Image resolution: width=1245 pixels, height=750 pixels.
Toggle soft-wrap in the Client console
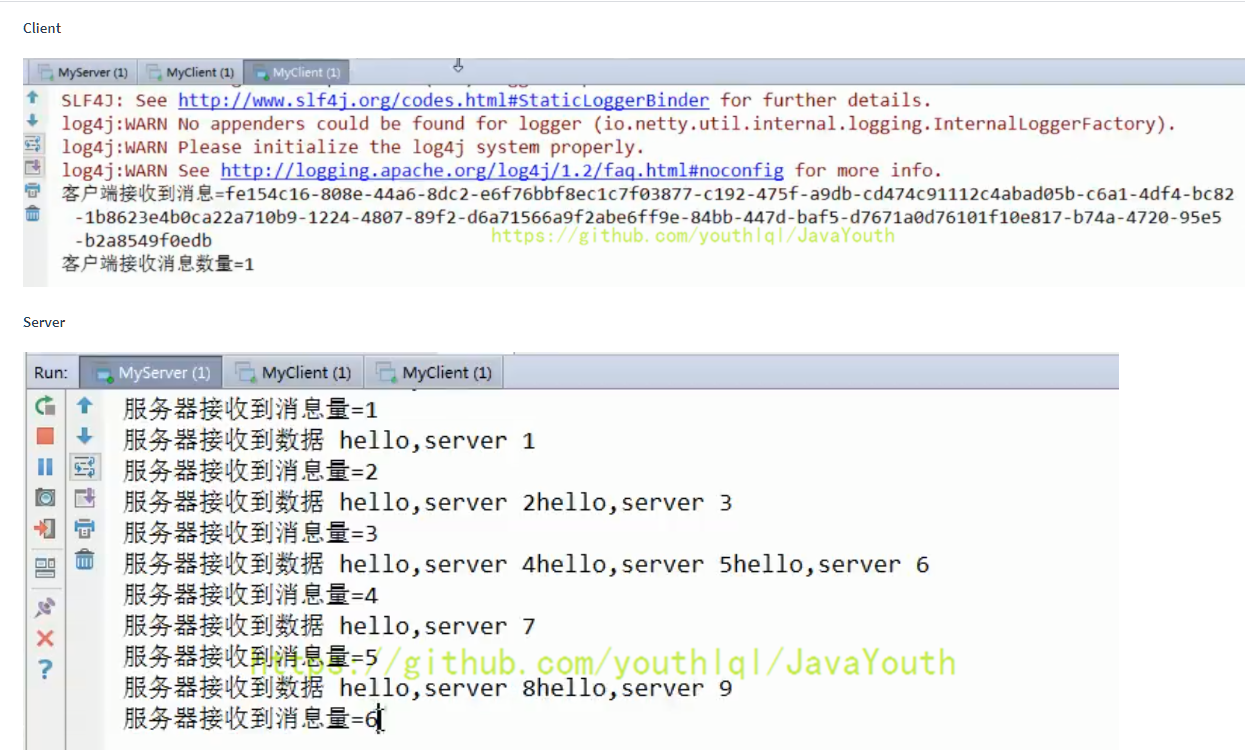coord(32,144)
